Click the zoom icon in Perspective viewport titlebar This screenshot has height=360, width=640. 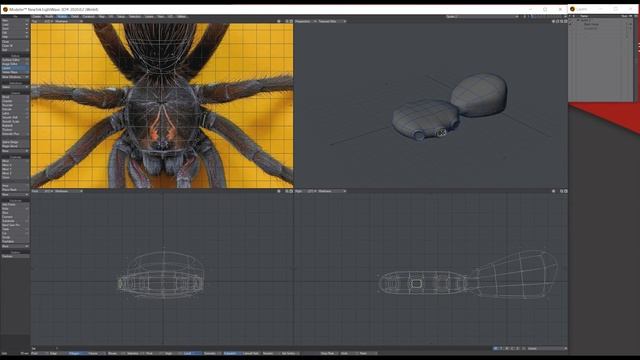click(x=562, y=21)
